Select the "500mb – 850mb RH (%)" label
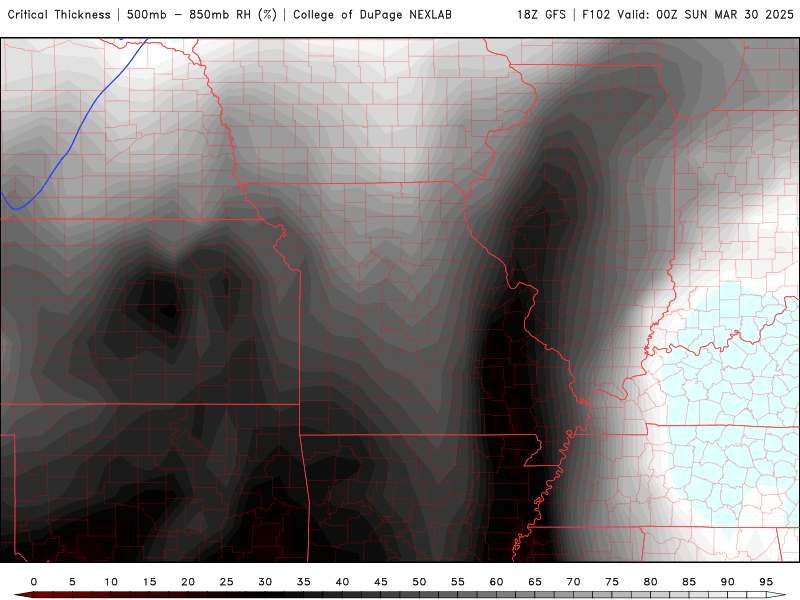Screen dimensions: 800x600 pyautogui.click(x=202, y=14)
